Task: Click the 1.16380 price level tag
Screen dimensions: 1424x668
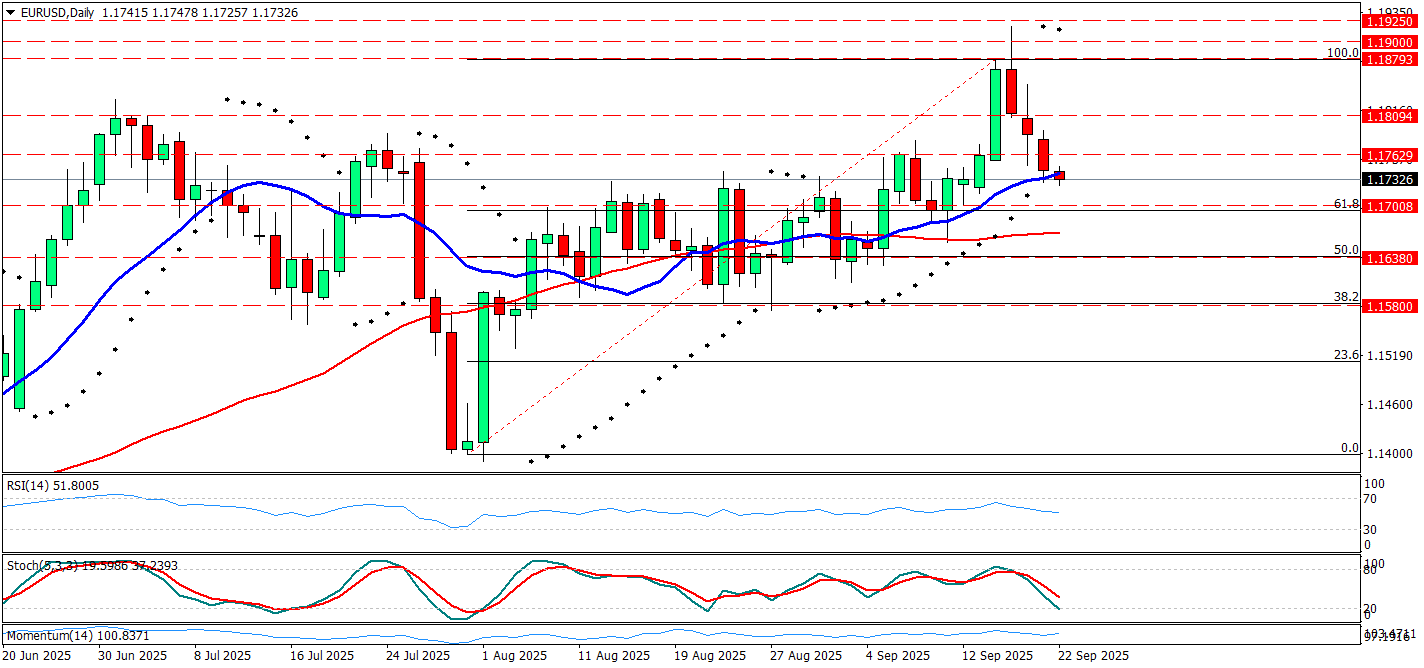Action: click(1389, 257)
